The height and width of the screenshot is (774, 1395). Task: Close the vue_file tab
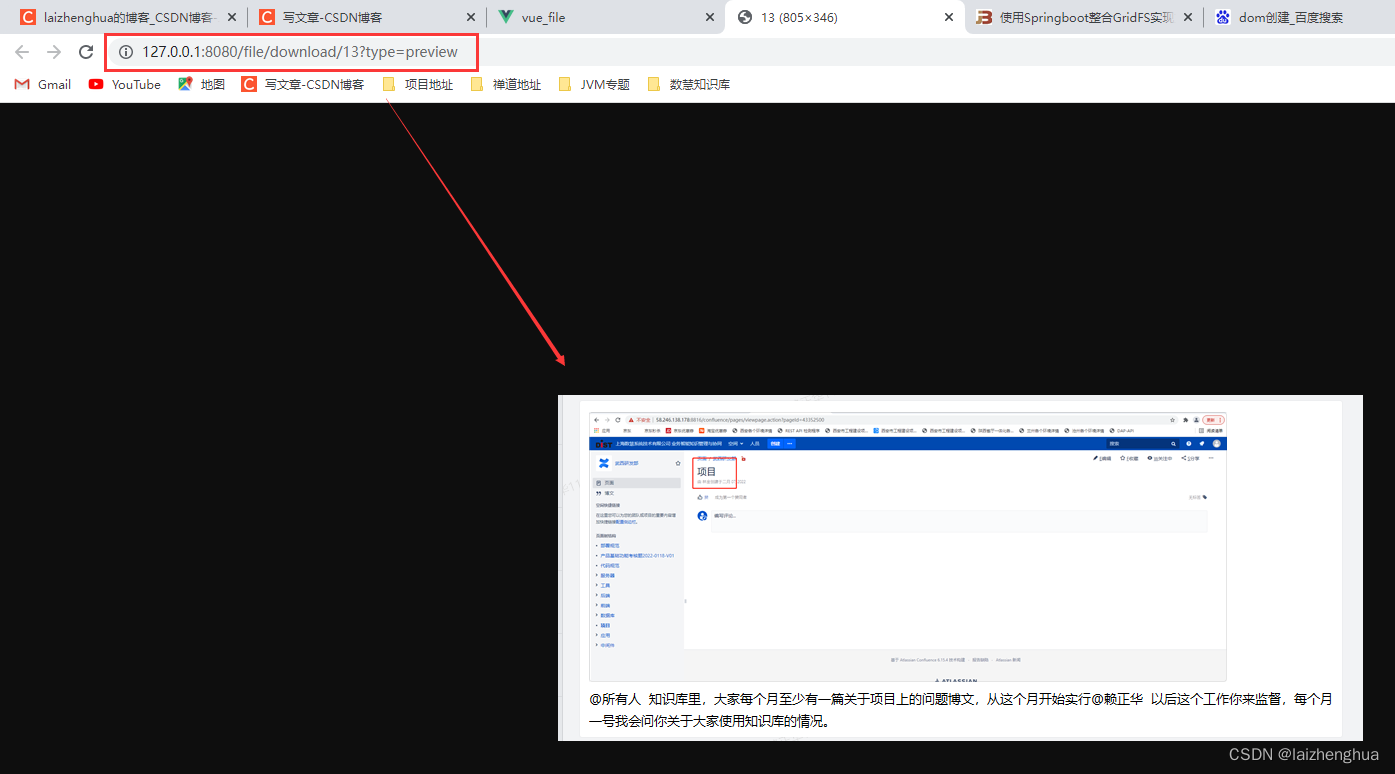(710, 17)
